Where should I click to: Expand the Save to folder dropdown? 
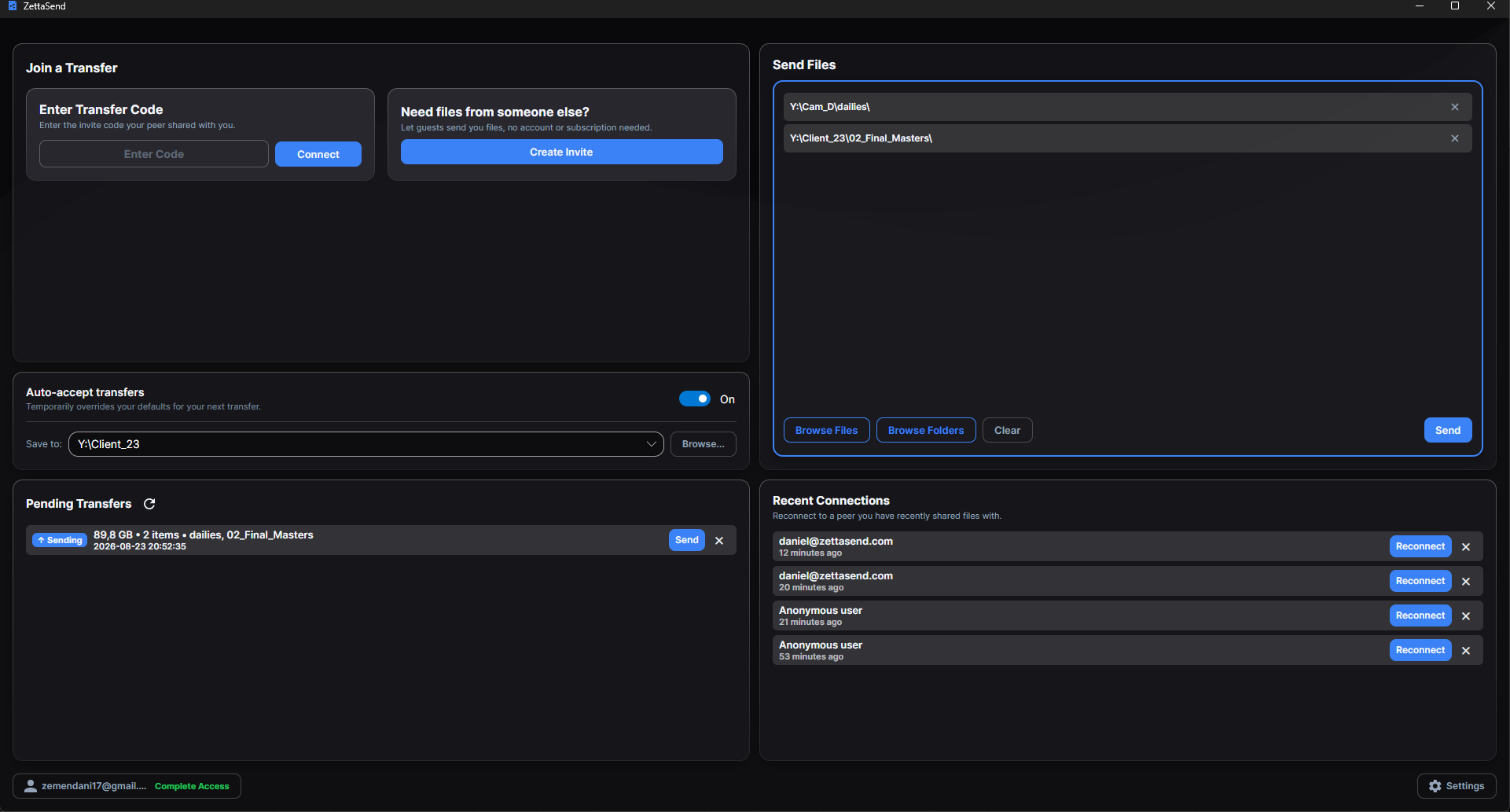pyautogui.click(x=652, y=444)
